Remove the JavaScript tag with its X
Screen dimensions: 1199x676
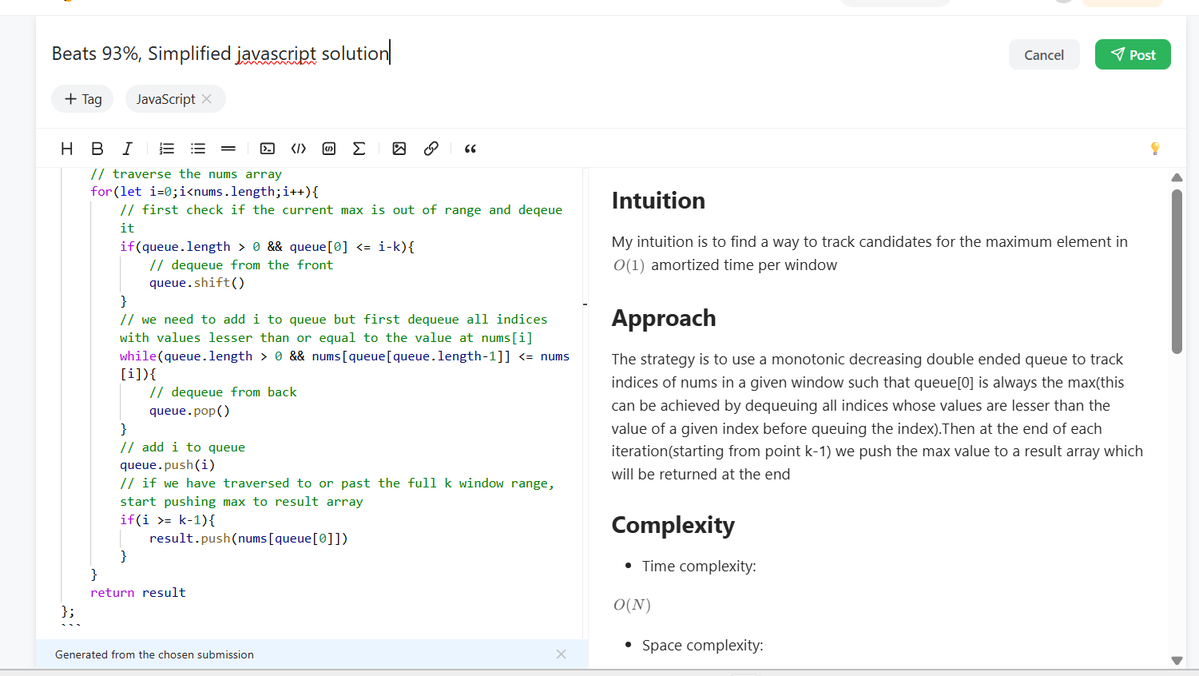[206, 99]
